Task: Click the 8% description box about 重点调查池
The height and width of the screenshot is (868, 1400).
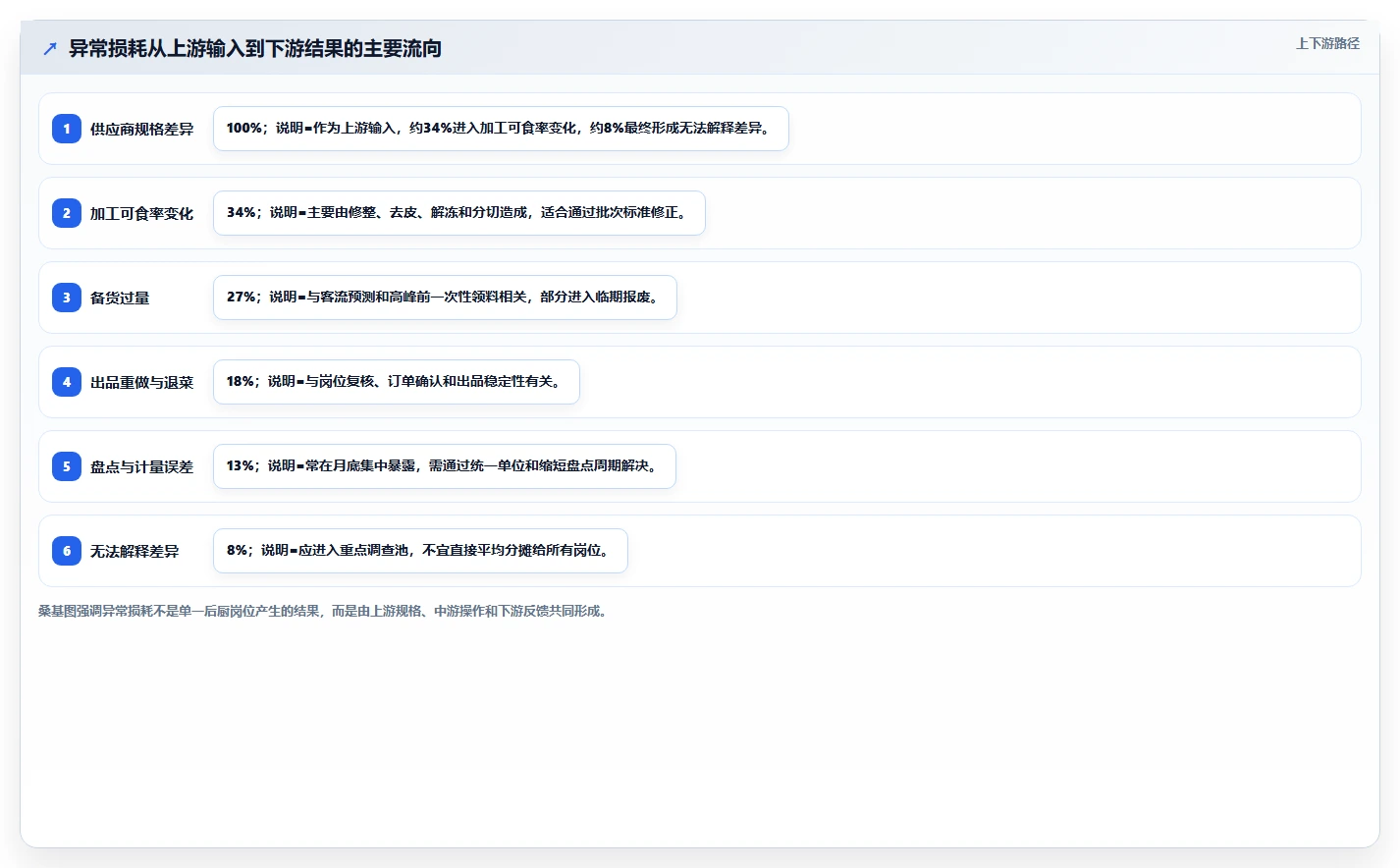Action: coord(420,551)
